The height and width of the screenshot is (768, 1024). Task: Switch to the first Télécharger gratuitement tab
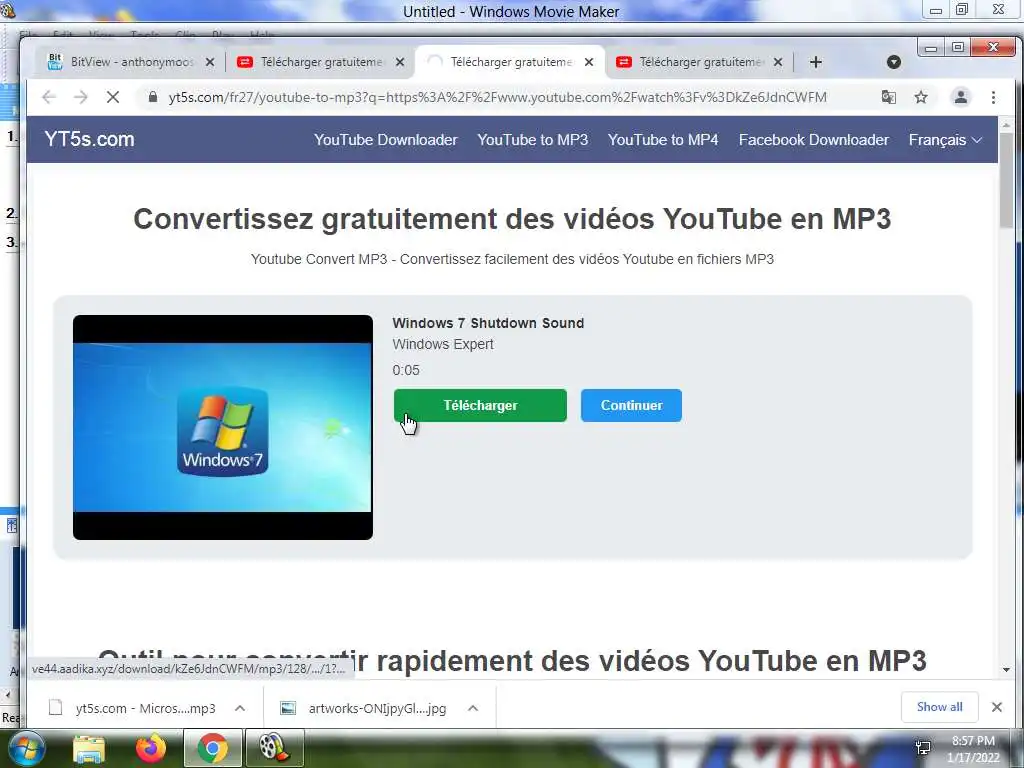coord(321,62)
